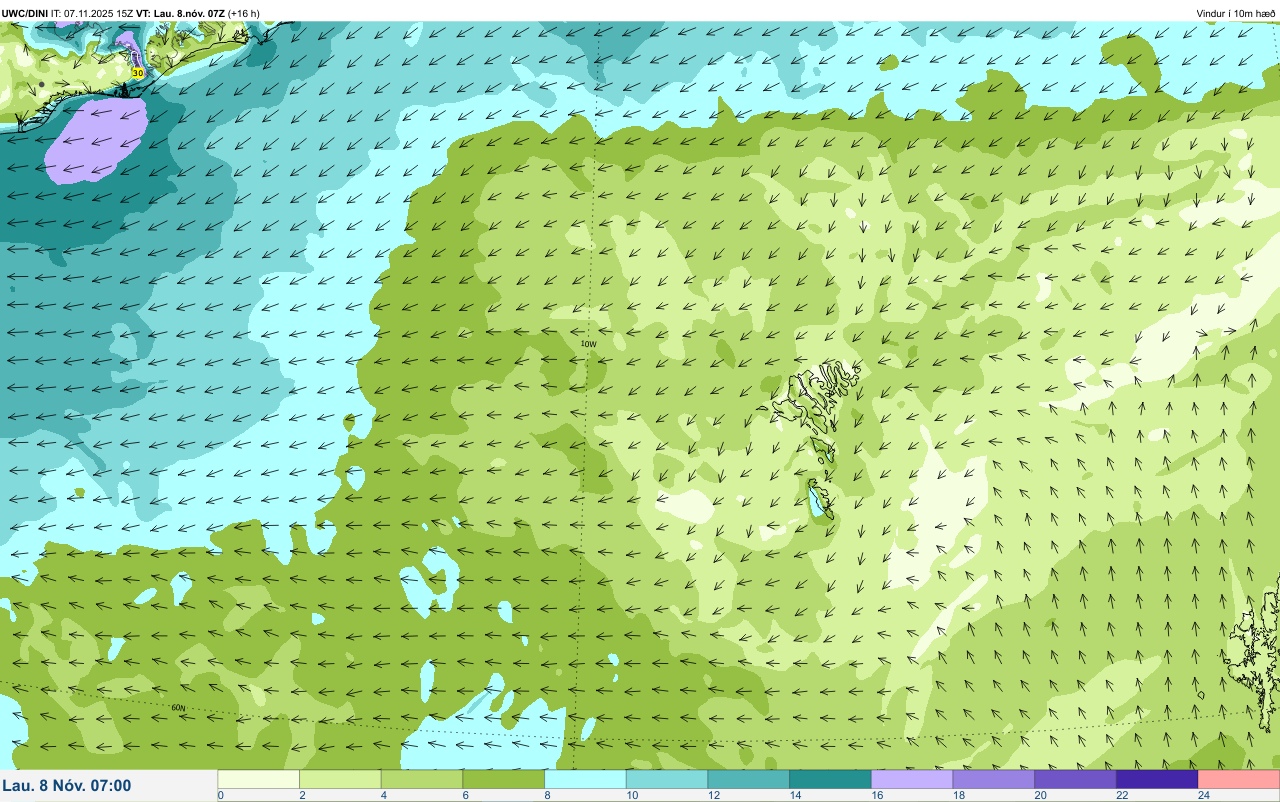Click the large purple high-wind area

pos(96,140)
